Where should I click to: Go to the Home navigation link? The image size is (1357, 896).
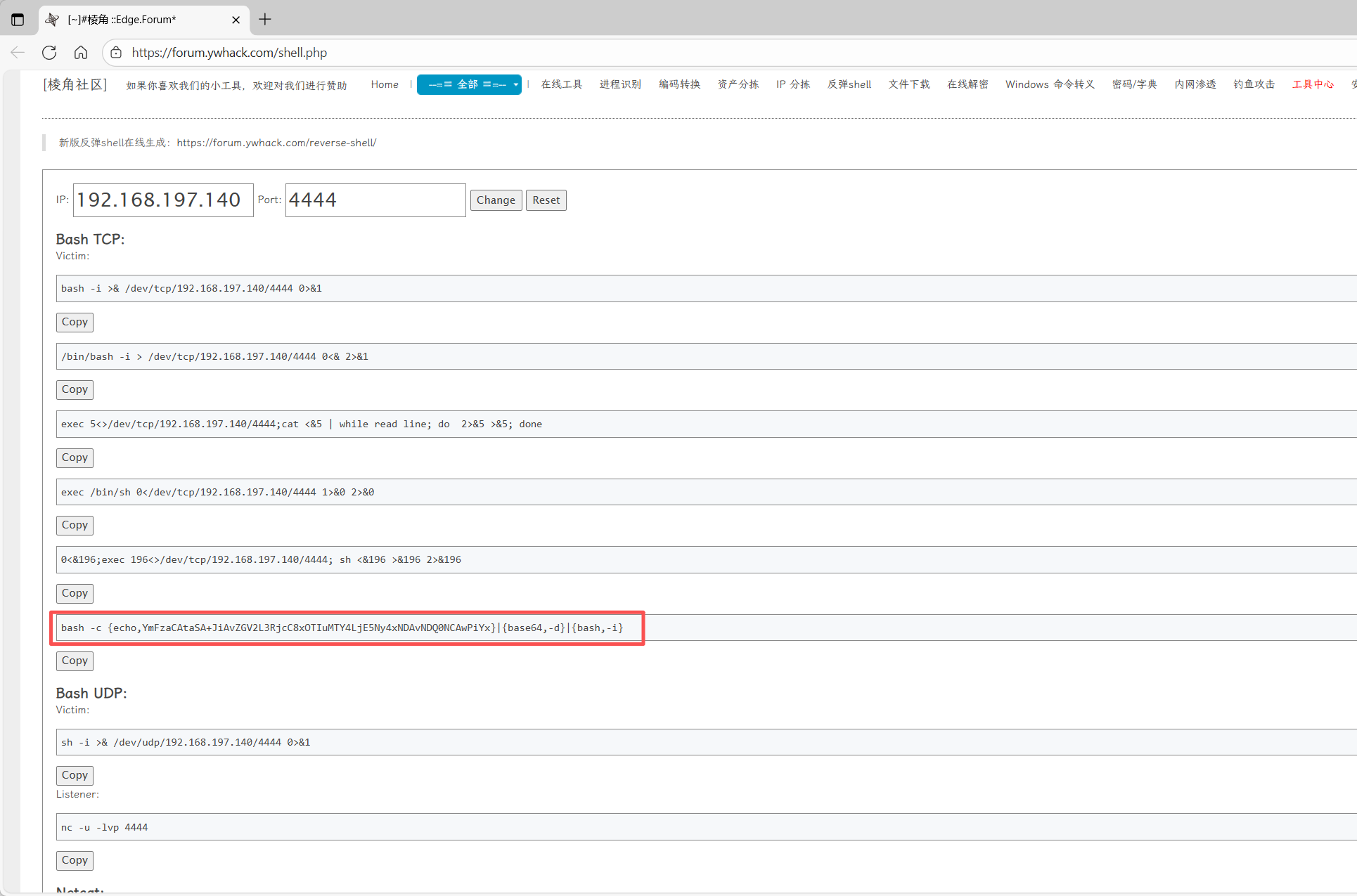[x=385, y=84]
